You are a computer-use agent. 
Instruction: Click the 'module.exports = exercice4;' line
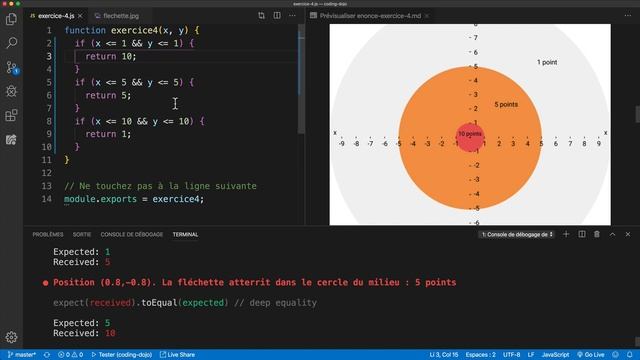point(134,199)
